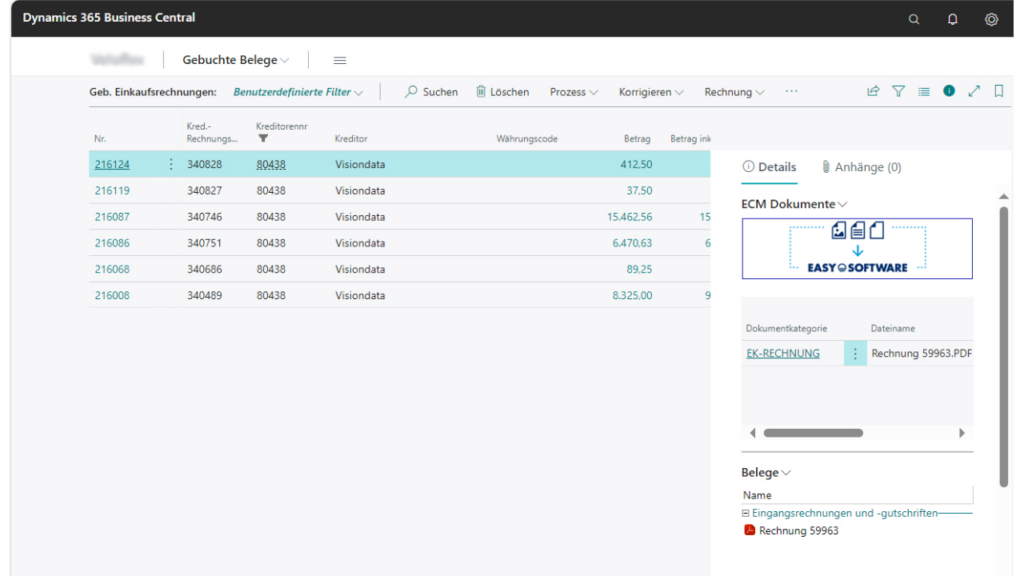Expand the Prozess menu
The image size is (1024, 576).
point(573,92)
